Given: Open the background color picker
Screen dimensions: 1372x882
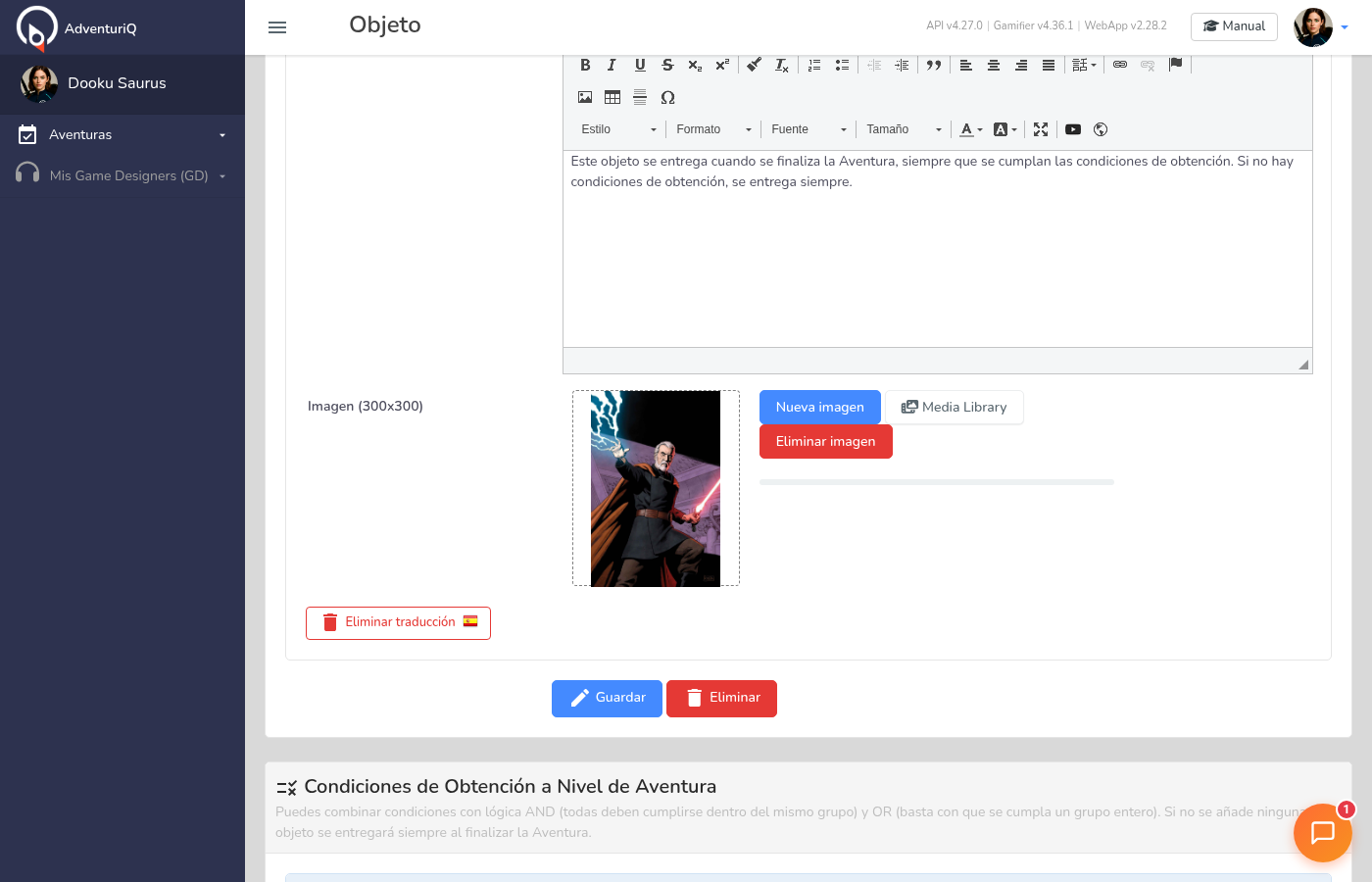Looking at the screenshot, I should pyautogui.click(x=1005, y=129).
